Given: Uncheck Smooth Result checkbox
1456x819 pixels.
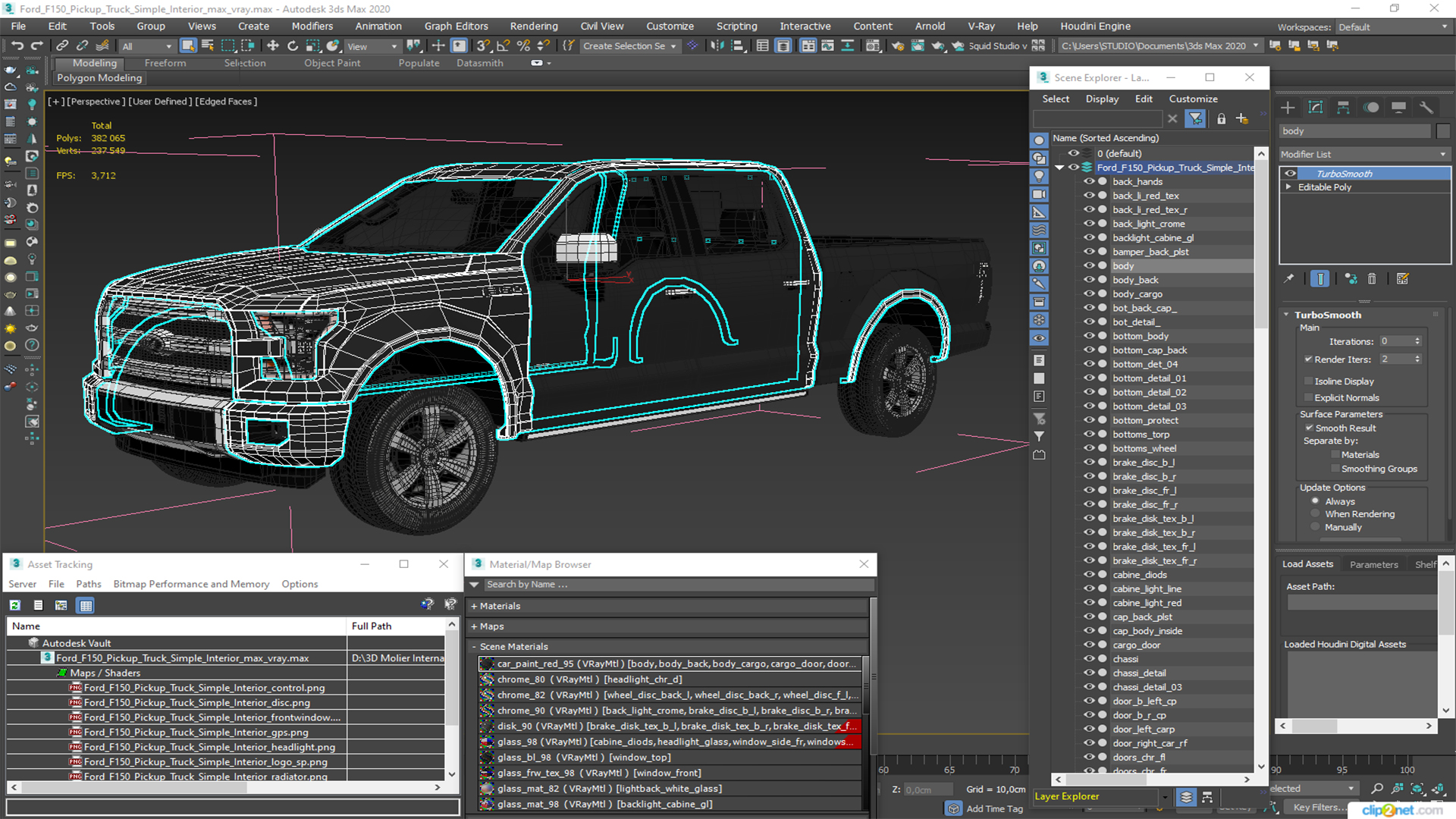Looking at the screenshot, I should pyautogui.click(x=1309, y=428).
